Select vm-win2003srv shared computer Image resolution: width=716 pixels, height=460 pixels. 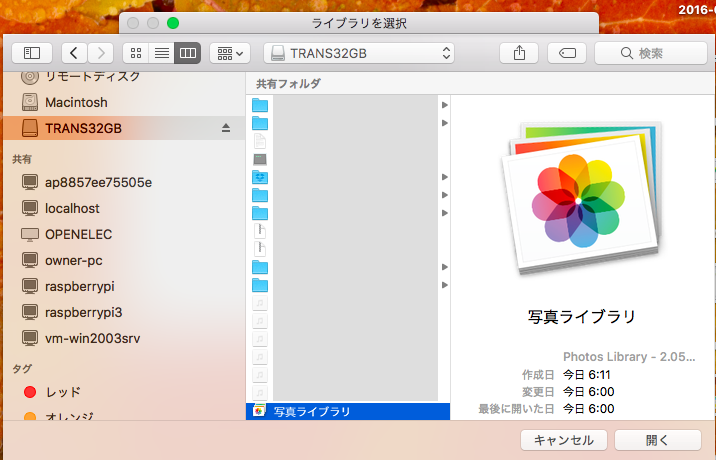click(x=124, y=338)
